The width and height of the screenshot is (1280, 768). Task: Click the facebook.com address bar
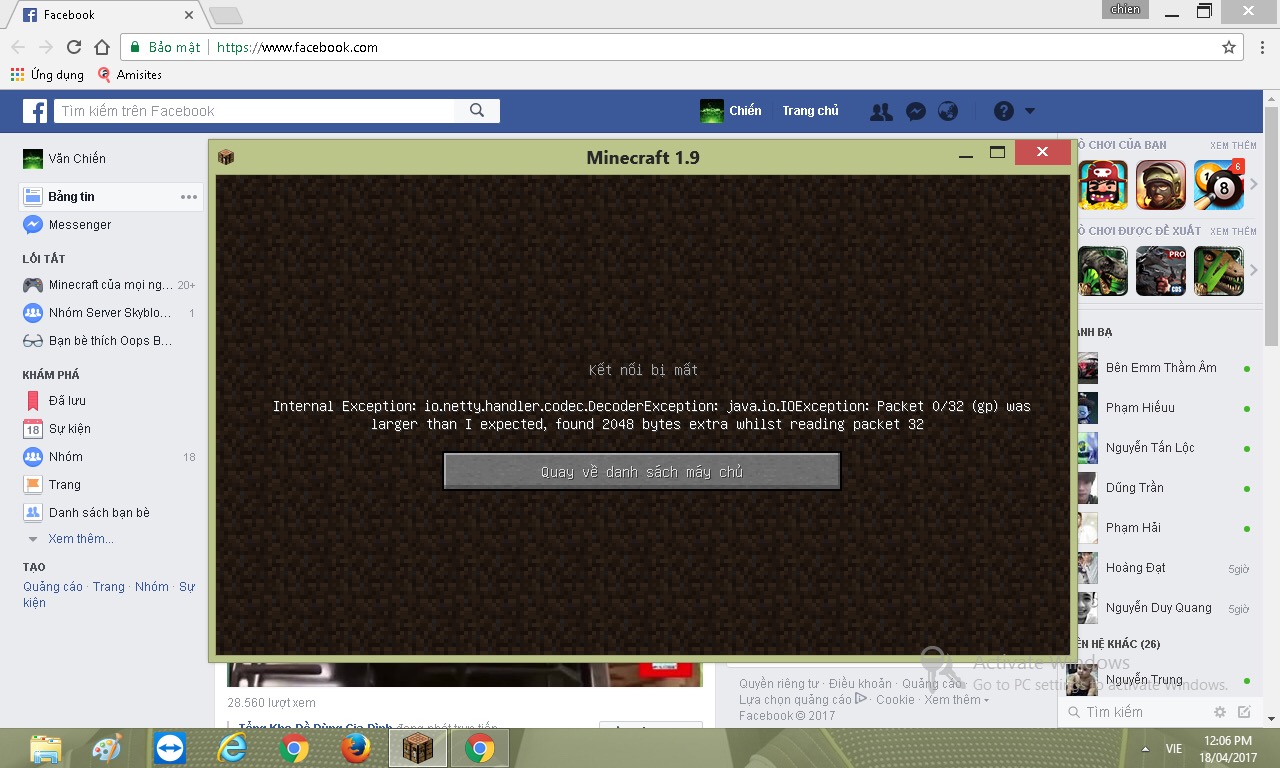[680, 47]
